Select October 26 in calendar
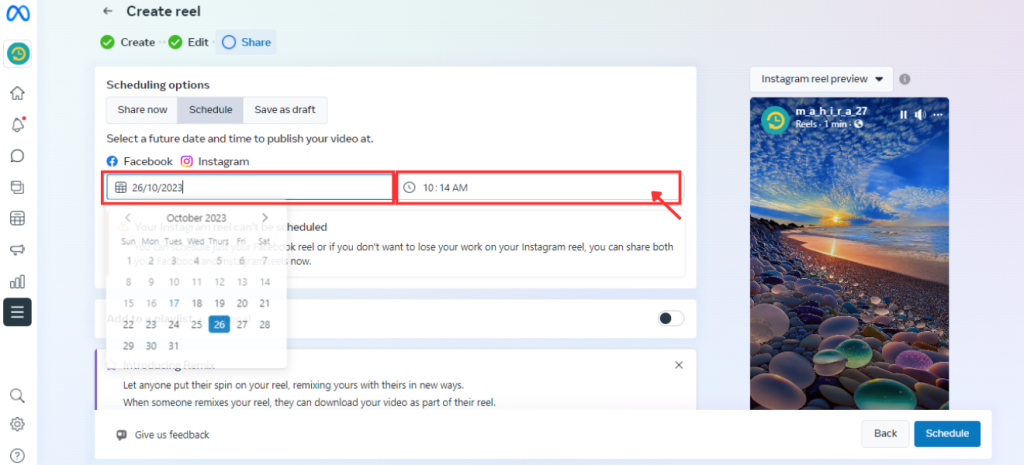The height and width of the screenshot is (465, 1024). [219, 325]
